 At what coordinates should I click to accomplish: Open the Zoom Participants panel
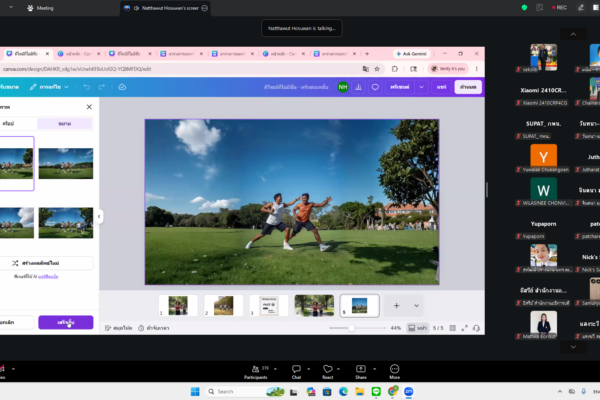(x=256, y=372)
